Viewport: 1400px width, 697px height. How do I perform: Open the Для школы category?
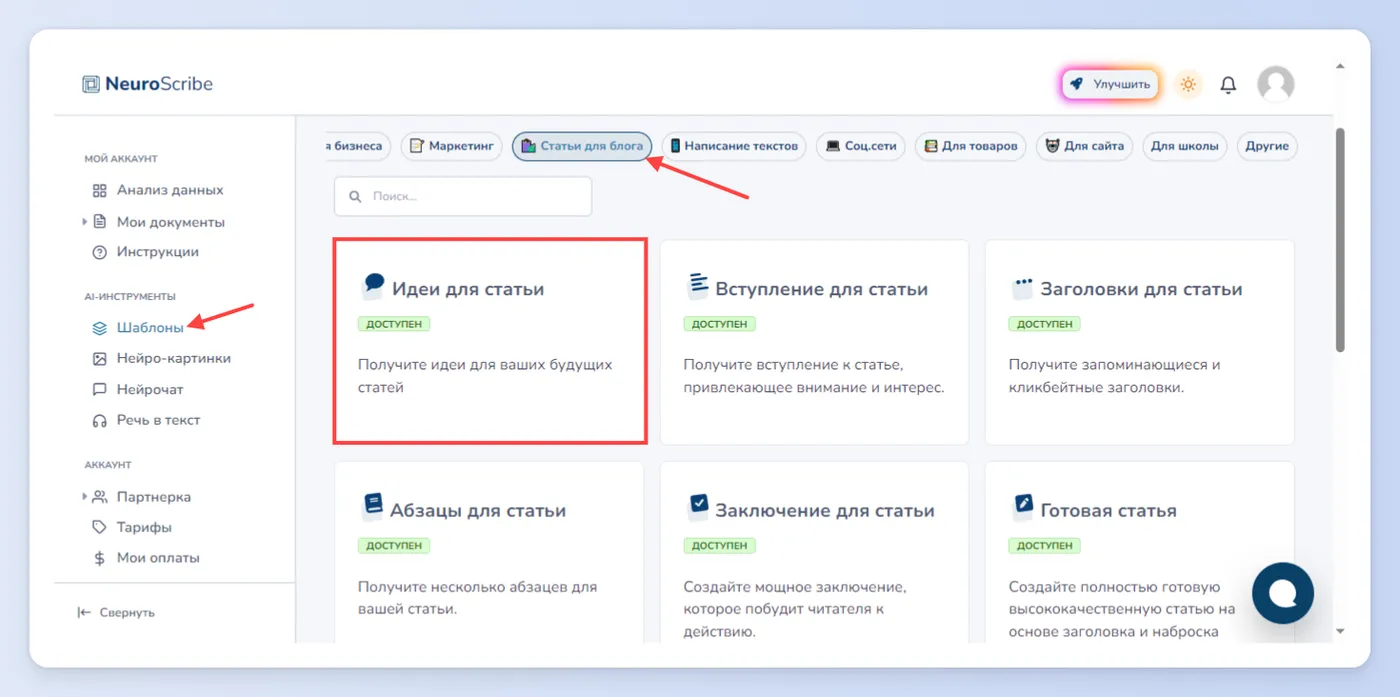[1185, 146]
